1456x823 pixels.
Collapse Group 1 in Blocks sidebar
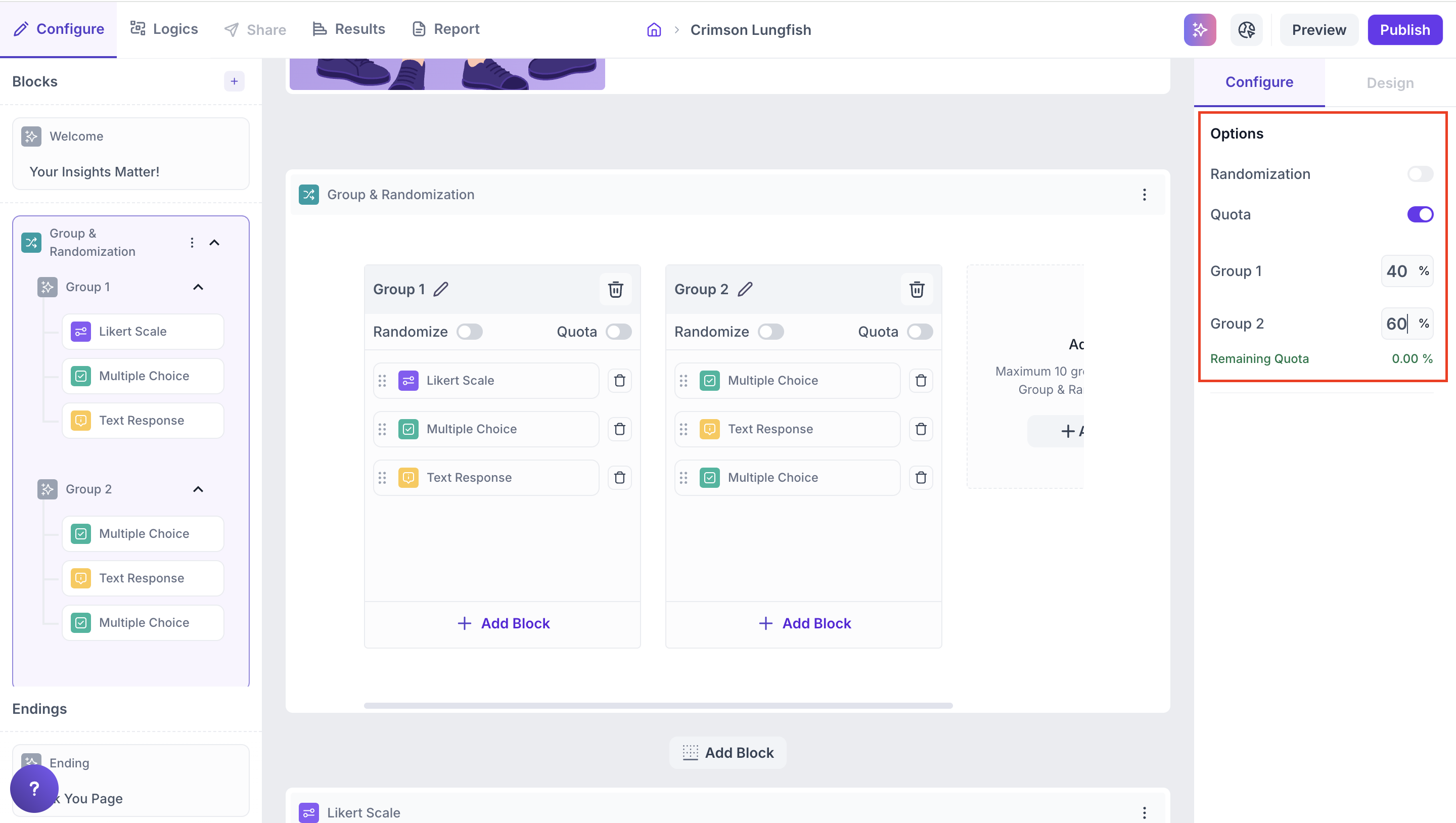(198, 287)
